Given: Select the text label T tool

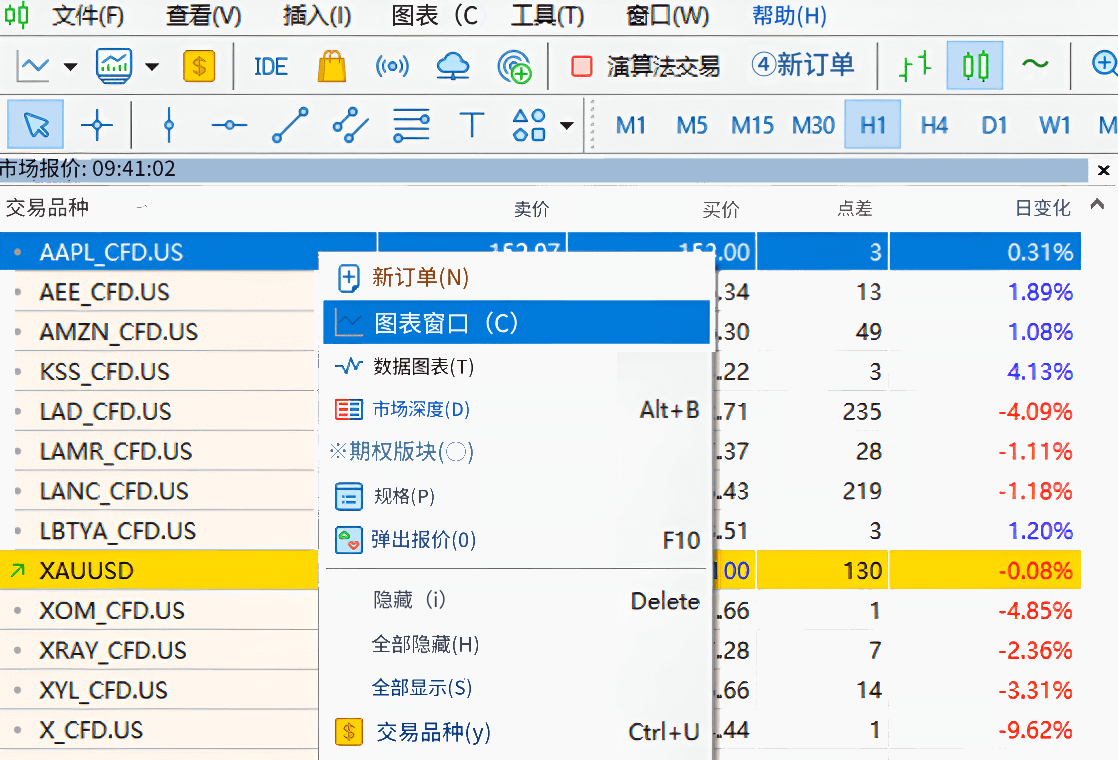Looking at the screenshot, I should coord(471,125).
